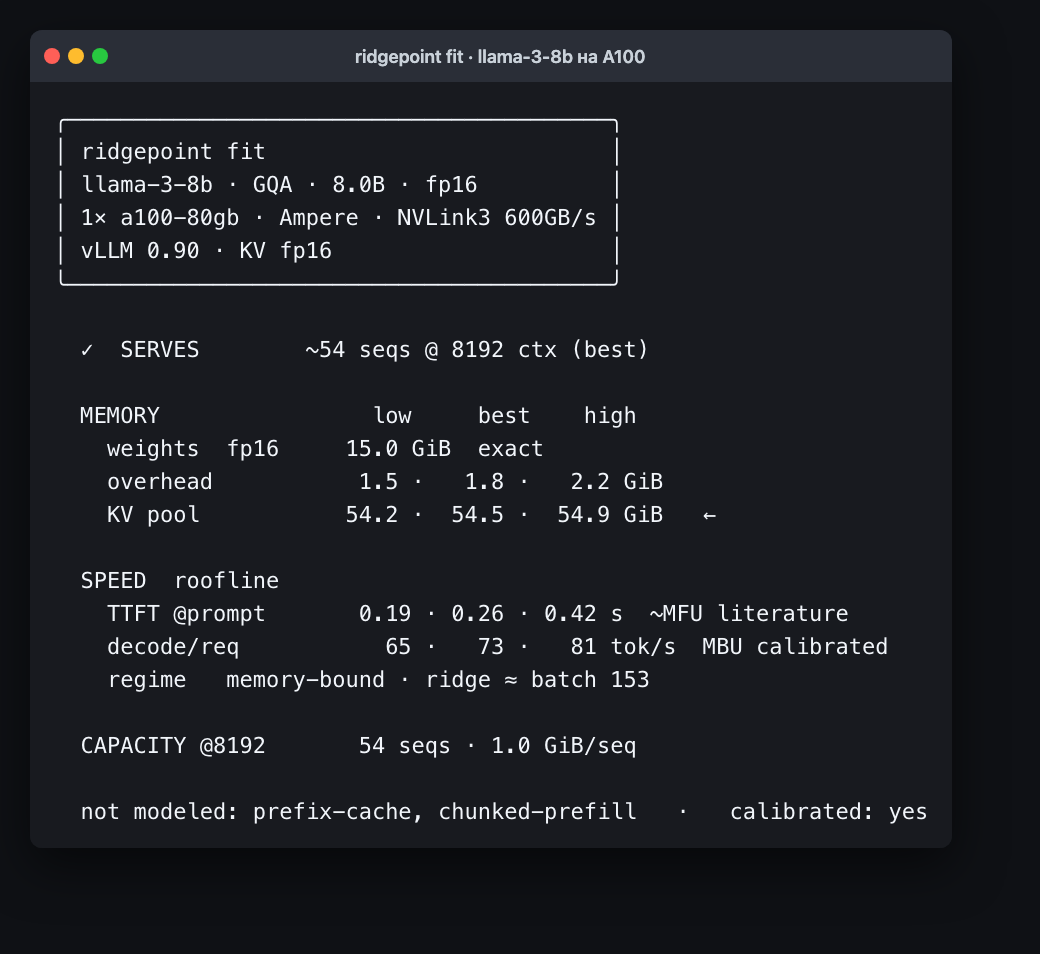Click the overhead low value '1.5'
The image size is (1040, 954).
(x=379, y=482)
